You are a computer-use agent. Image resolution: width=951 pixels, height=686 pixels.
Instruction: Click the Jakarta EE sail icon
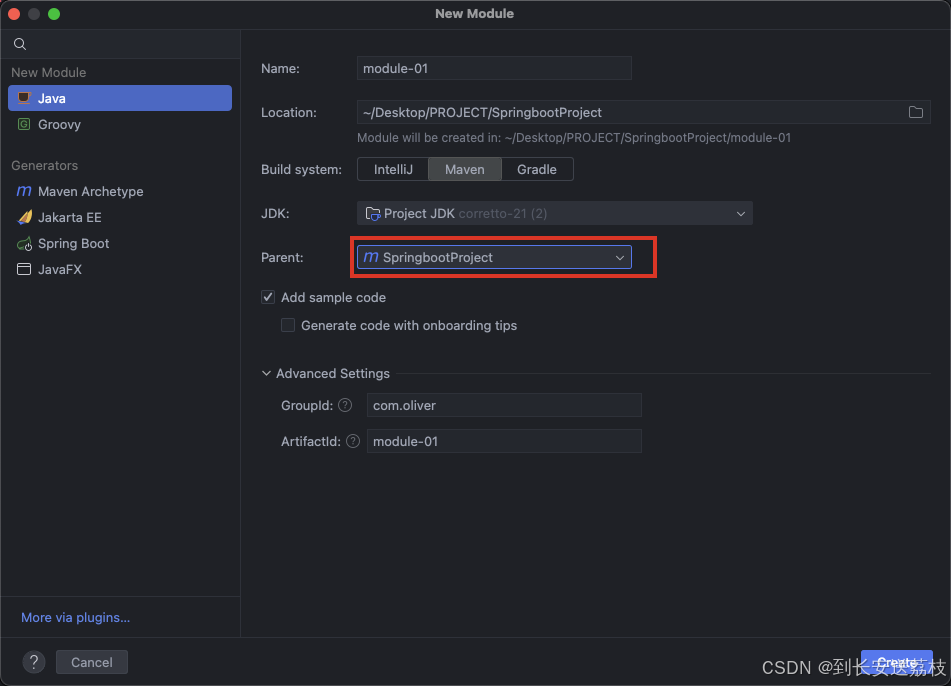25,217
